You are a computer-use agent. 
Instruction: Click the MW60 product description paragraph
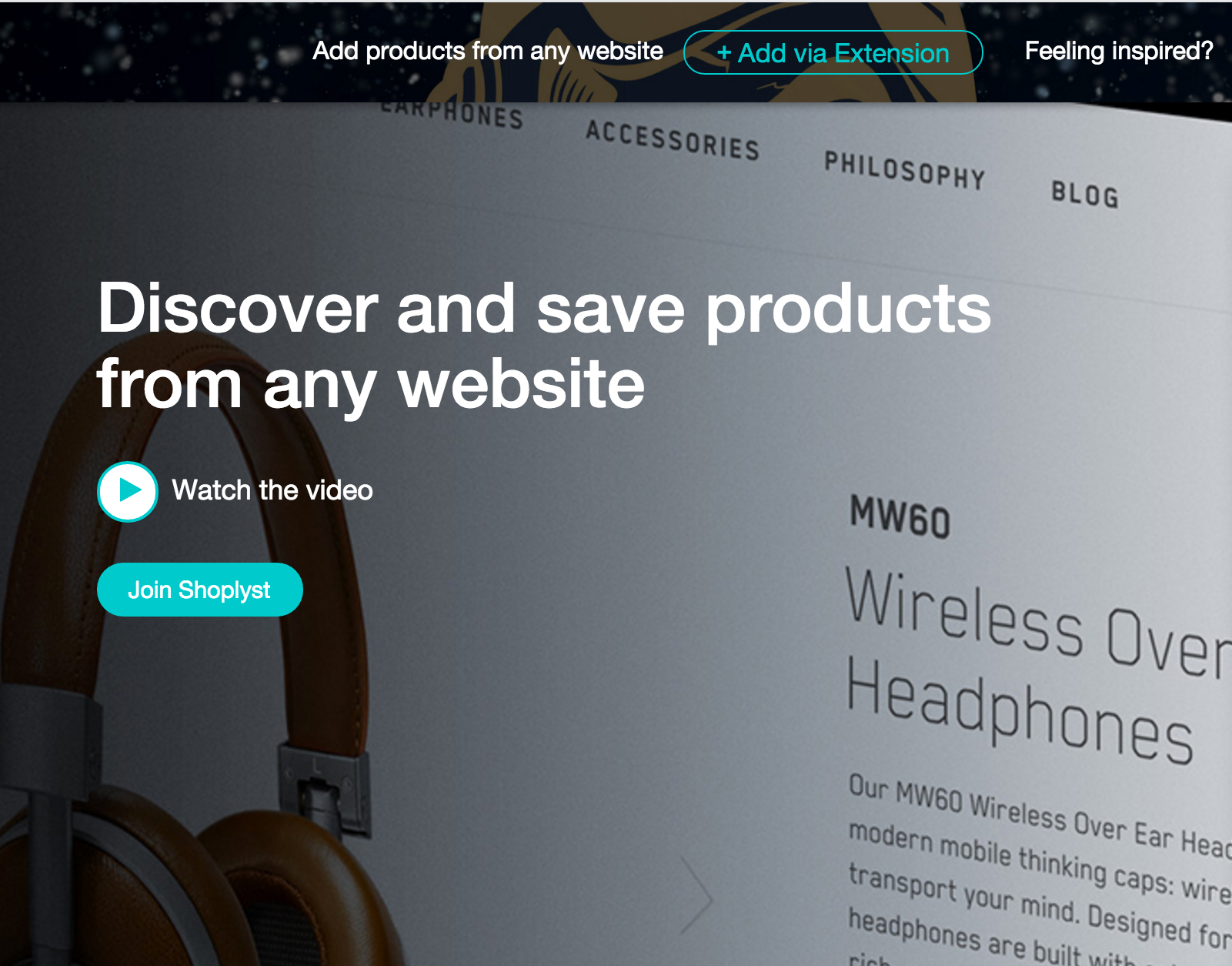(1040, 870)
